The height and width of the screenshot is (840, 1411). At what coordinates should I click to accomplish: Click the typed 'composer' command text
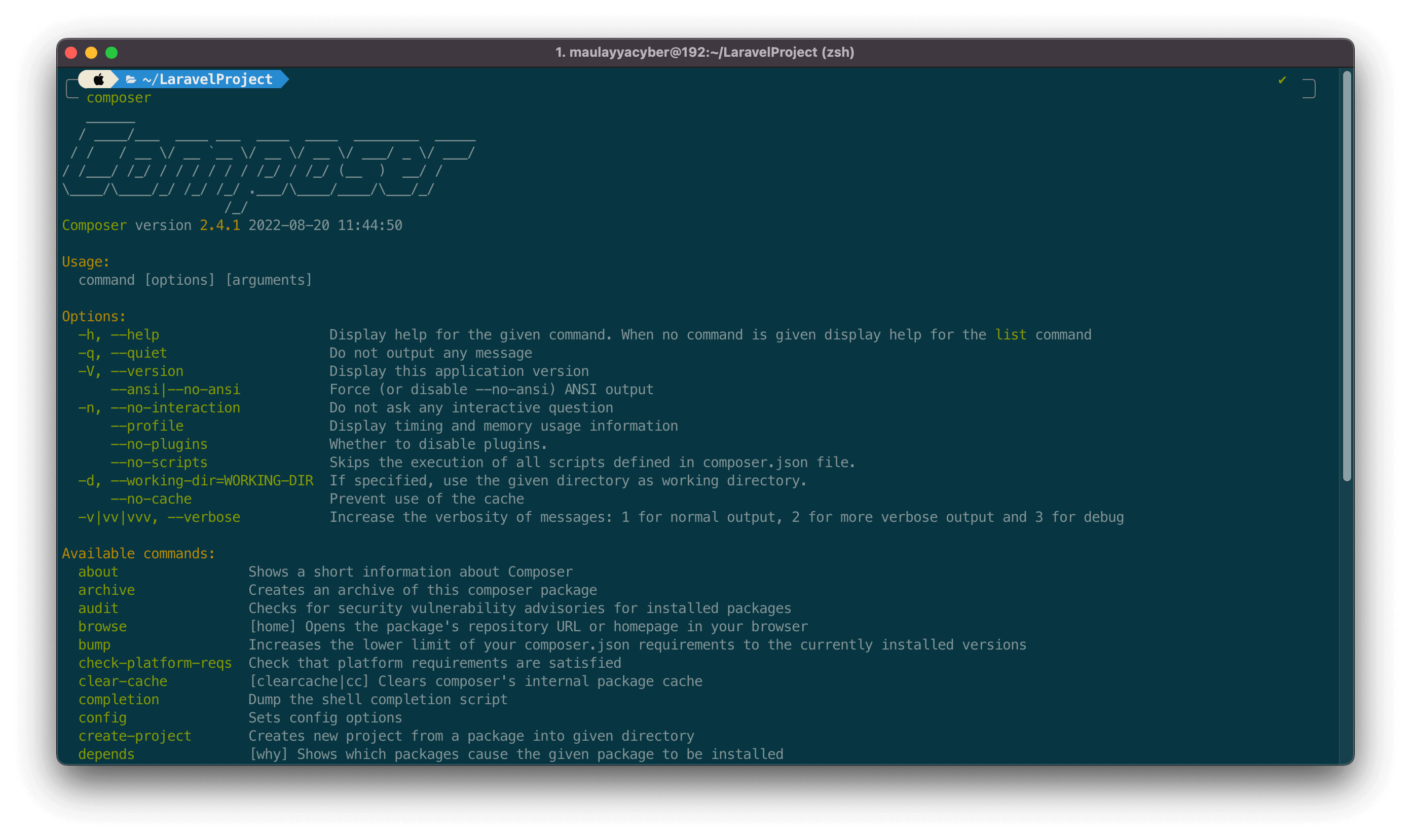tap(119, 98)
